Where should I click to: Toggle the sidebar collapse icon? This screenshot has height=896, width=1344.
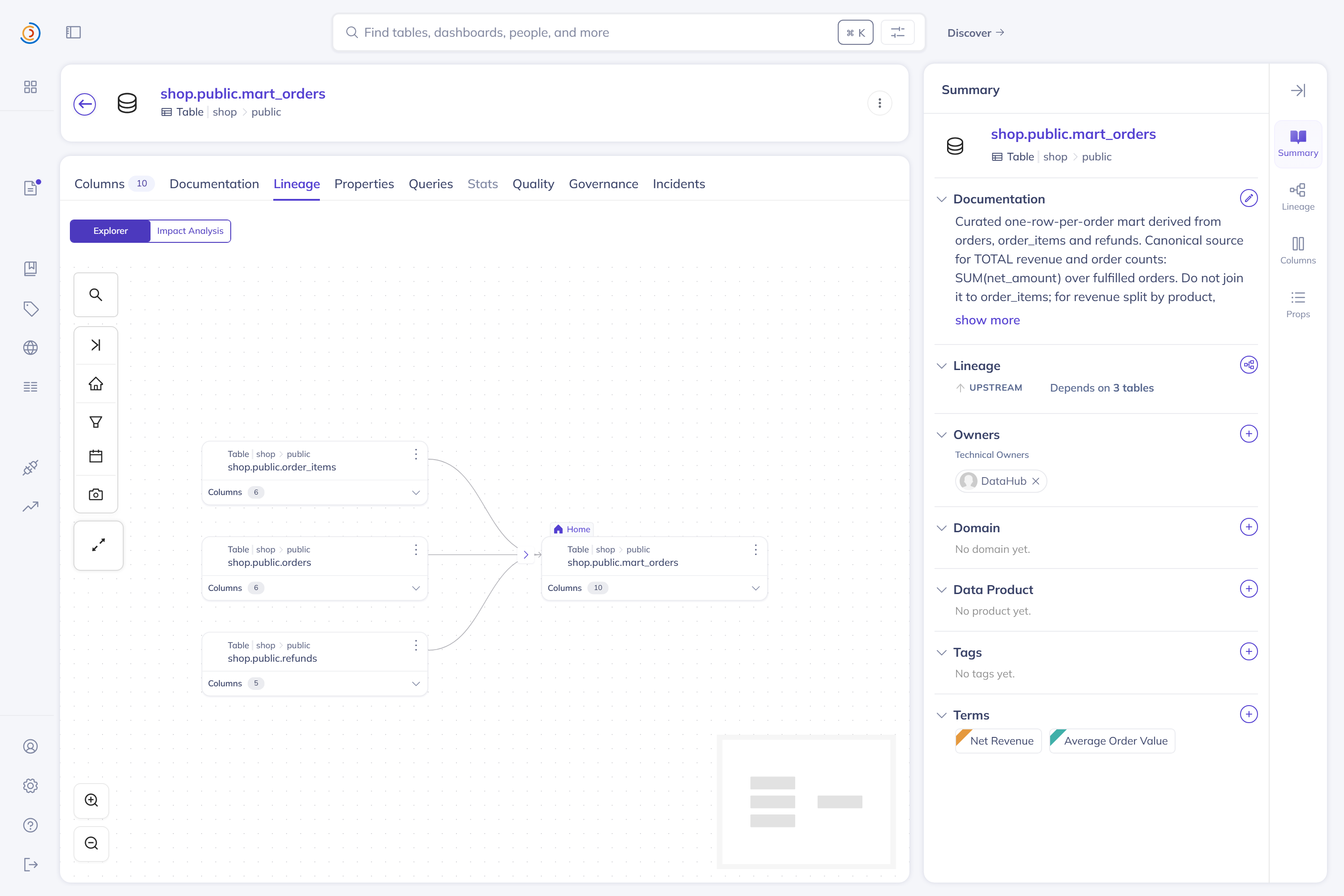coord(73,33)
